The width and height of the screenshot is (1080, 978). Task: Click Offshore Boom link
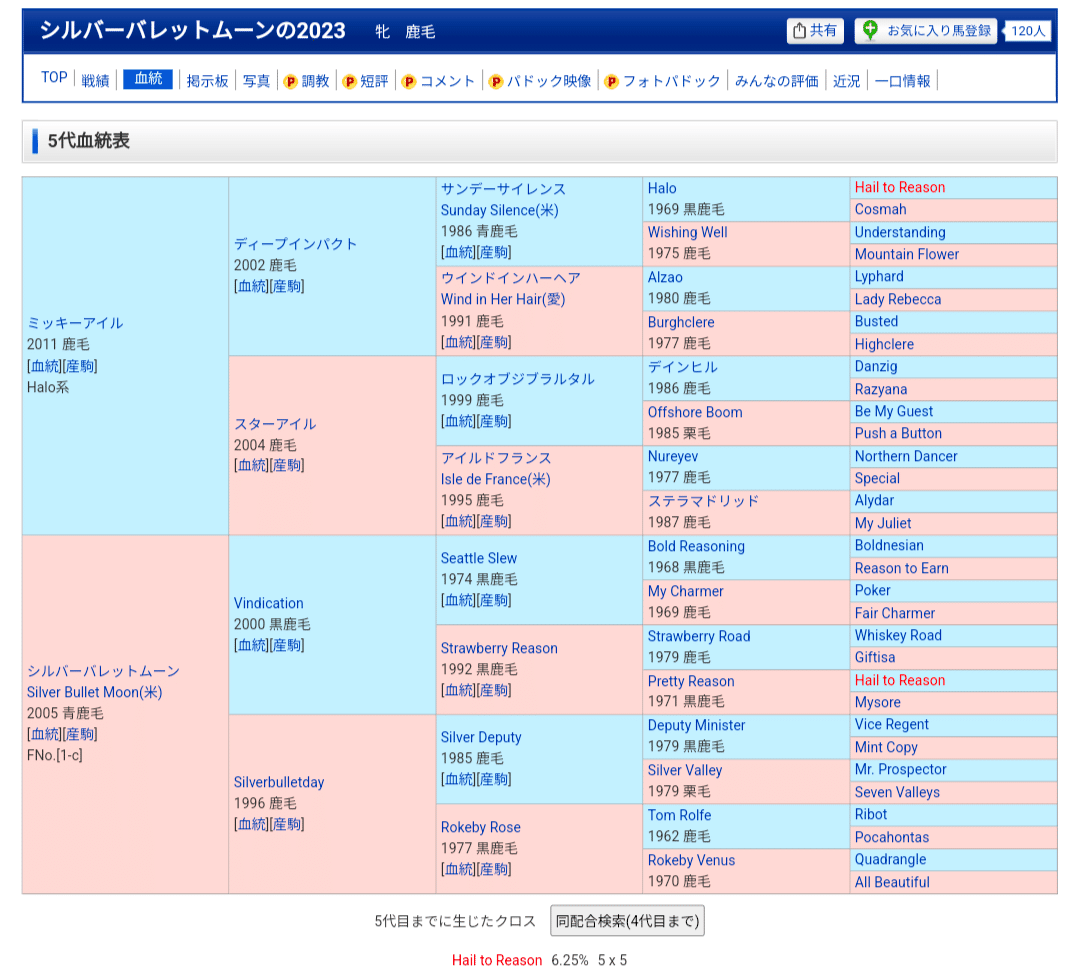tap(695, 412)
